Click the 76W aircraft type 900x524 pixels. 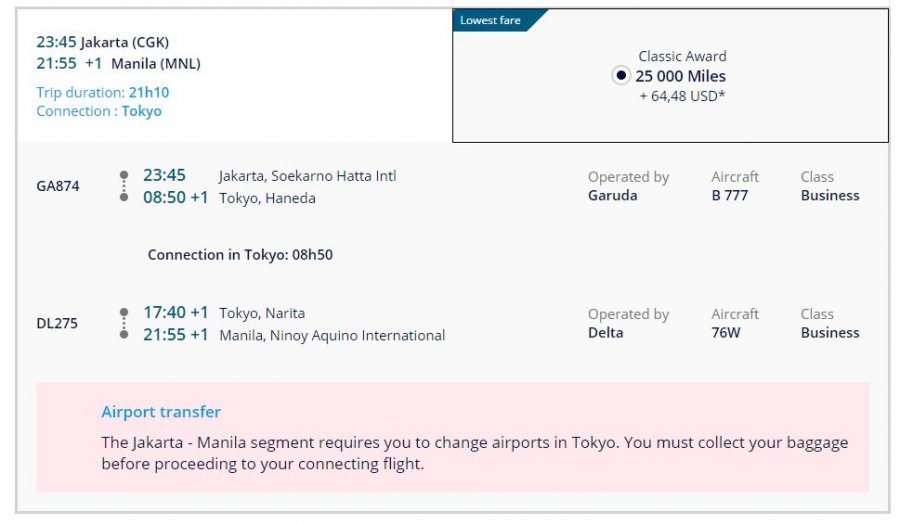tap(726, 333)
